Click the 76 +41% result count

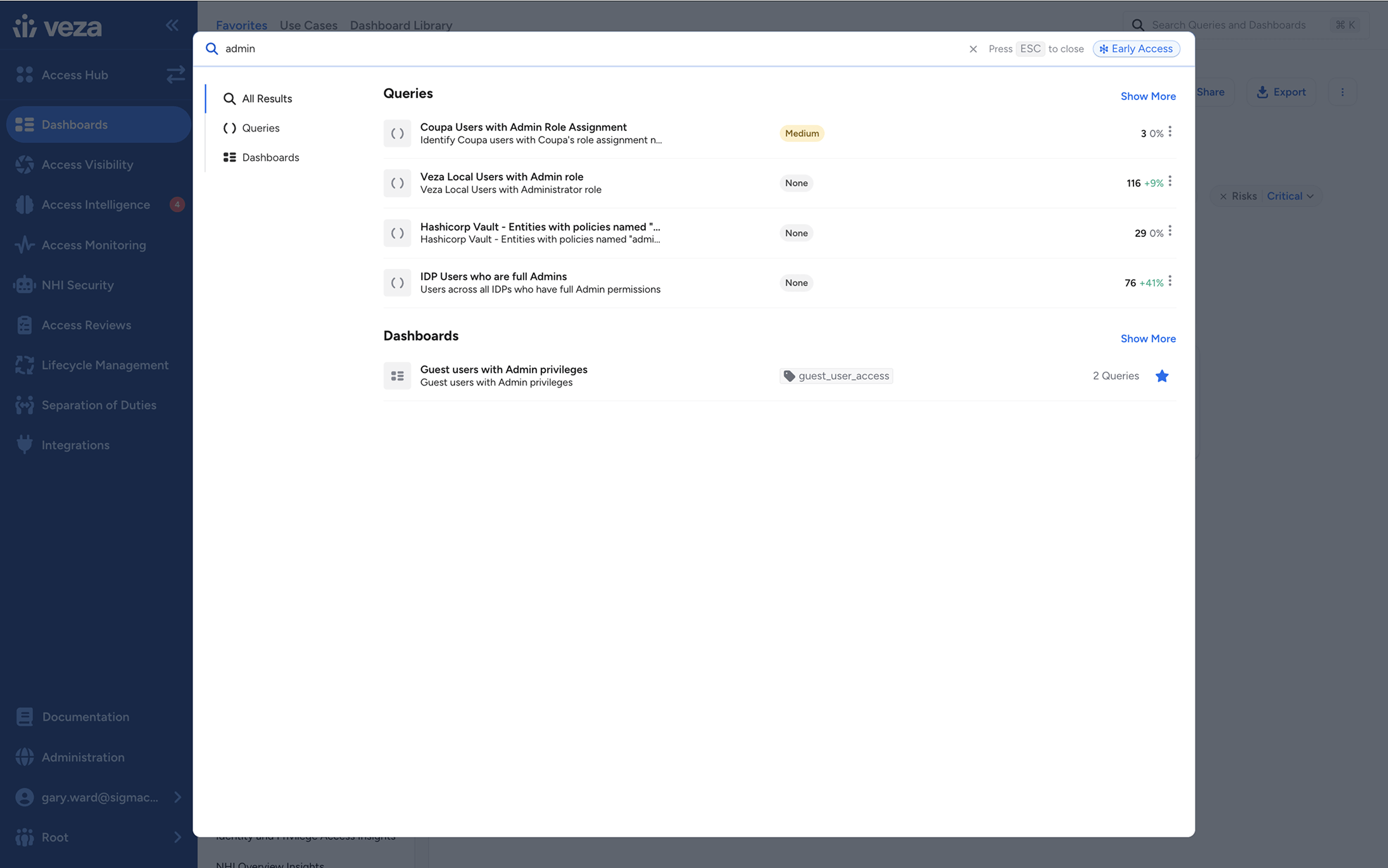(x=1144, y=283)
